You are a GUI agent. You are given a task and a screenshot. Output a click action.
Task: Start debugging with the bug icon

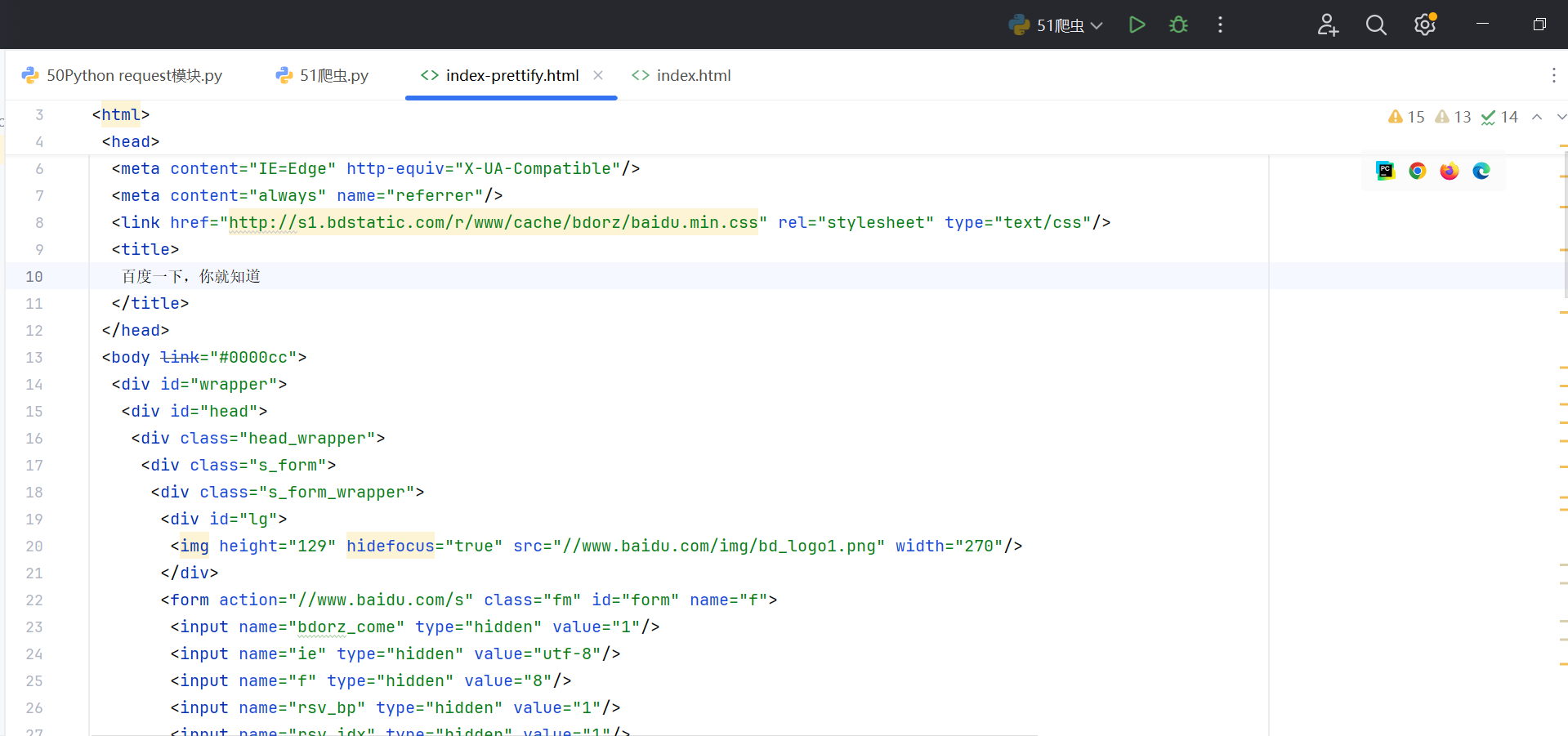1178,25
